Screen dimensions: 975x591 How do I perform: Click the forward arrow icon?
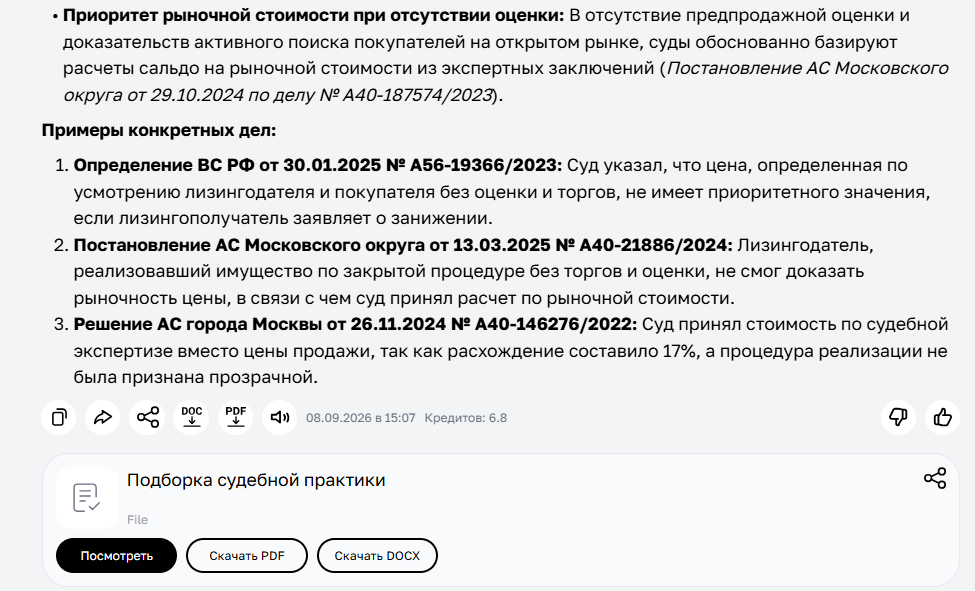point(103,417)
